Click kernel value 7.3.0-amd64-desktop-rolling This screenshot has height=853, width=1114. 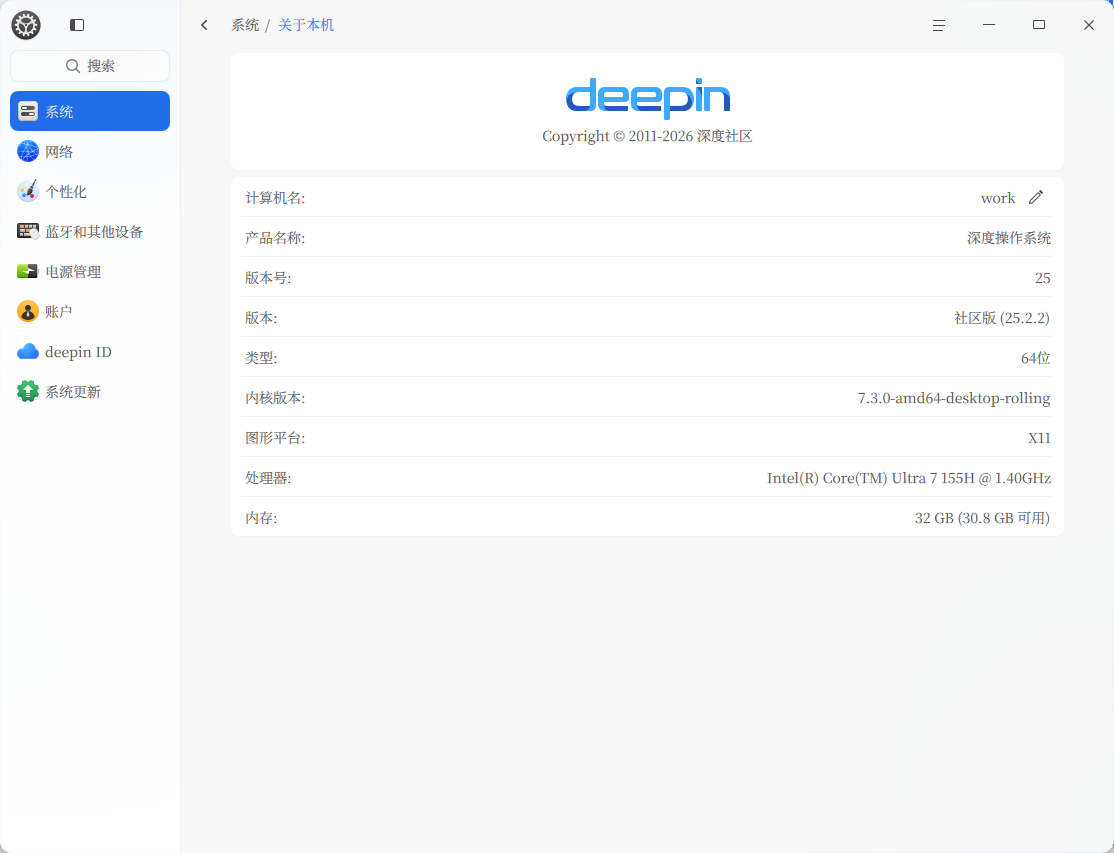pyautogui.click(x=953, y=398)
